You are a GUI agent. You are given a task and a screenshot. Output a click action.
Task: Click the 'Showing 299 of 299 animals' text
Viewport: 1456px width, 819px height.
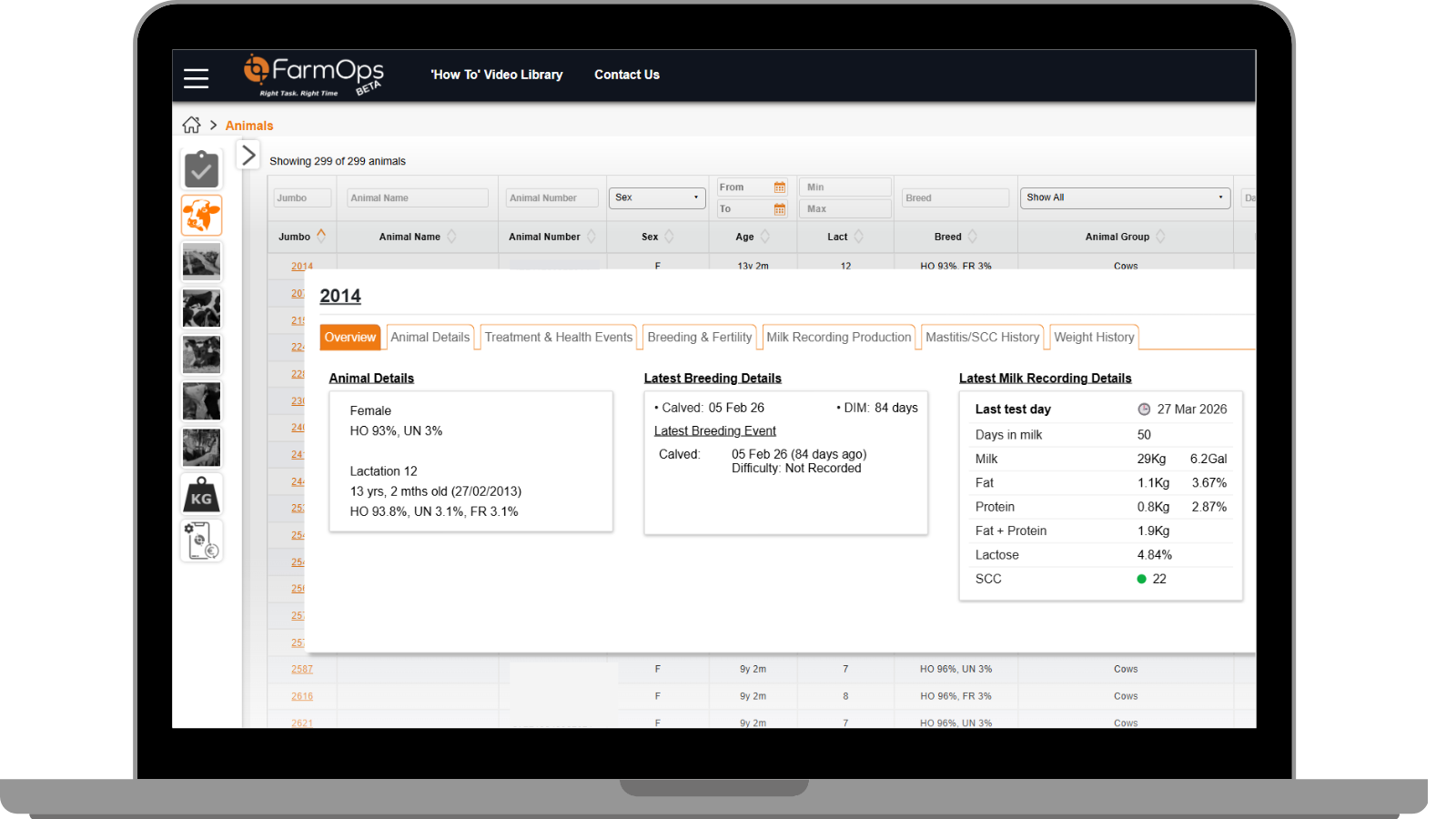(x=338, y=161)
